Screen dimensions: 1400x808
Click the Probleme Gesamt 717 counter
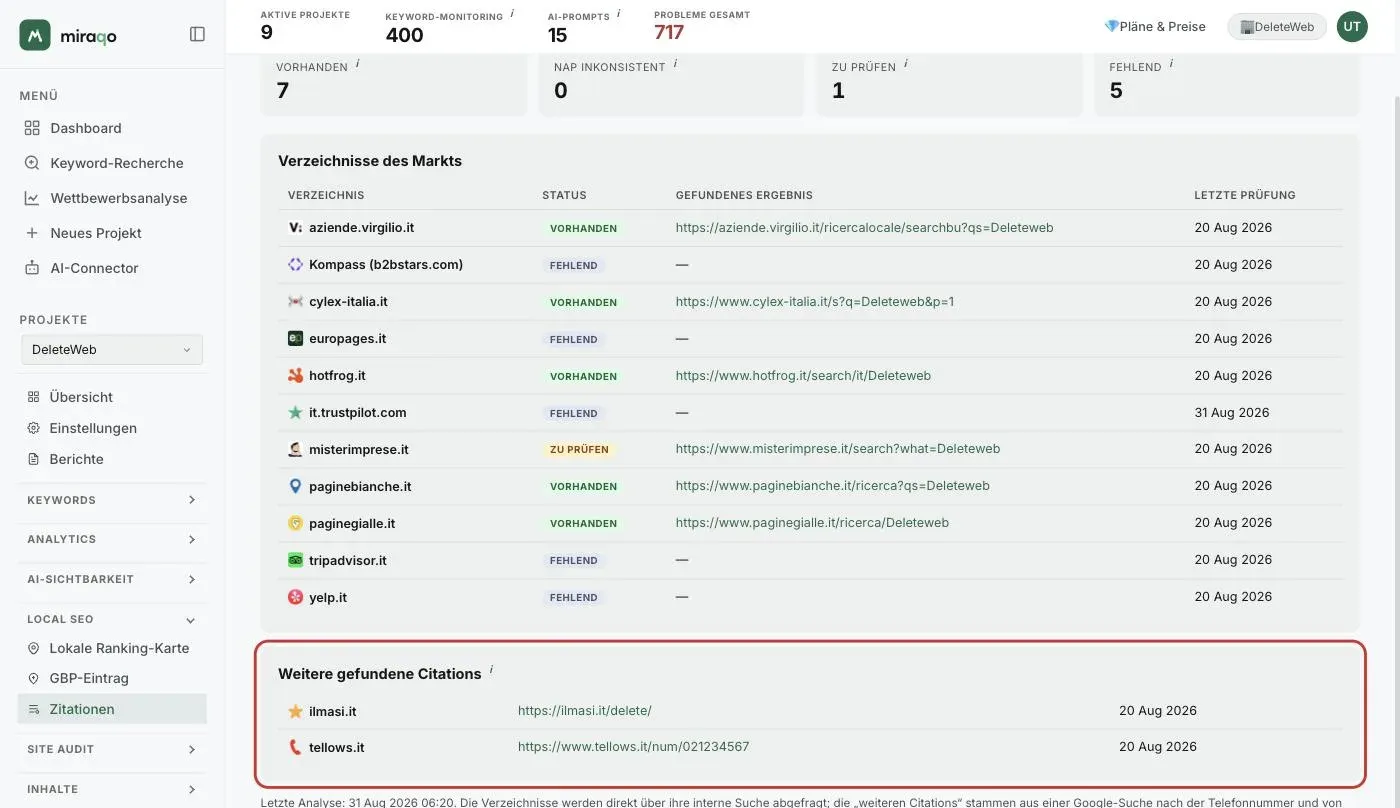(x=669, y=33)
